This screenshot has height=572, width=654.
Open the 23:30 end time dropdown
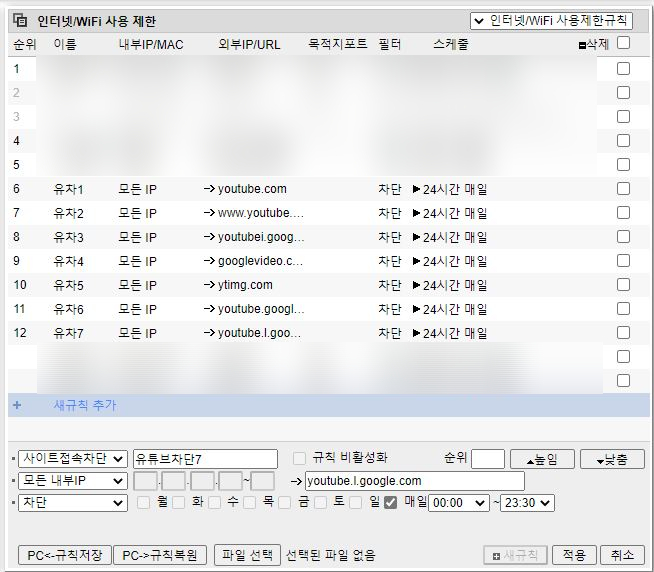[x=527, y=503]
